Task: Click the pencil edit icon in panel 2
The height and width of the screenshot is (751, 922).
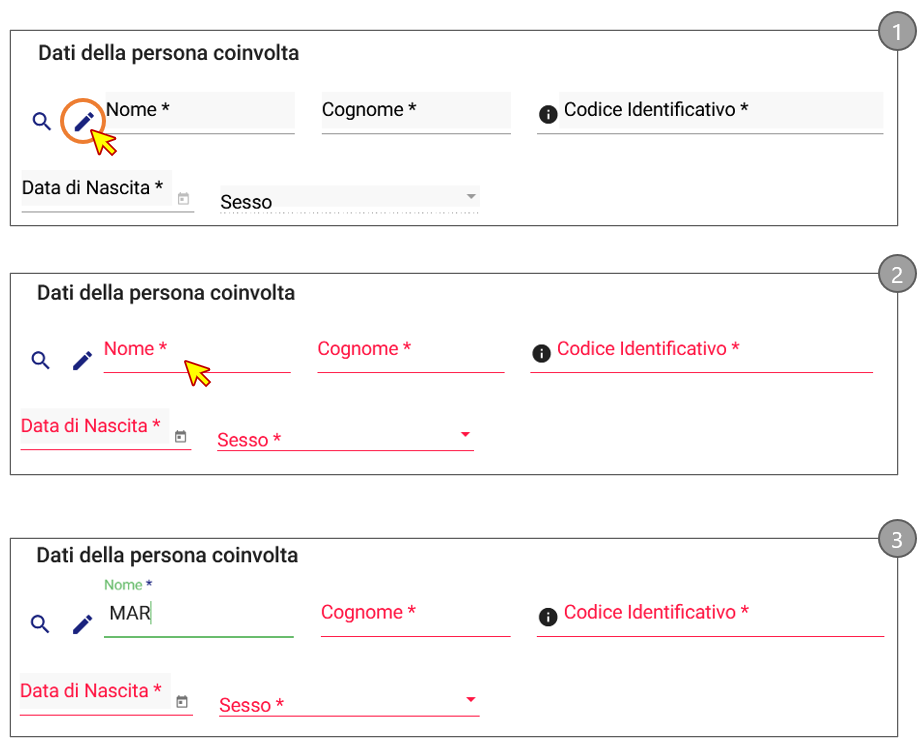Action: click(82, 360)
